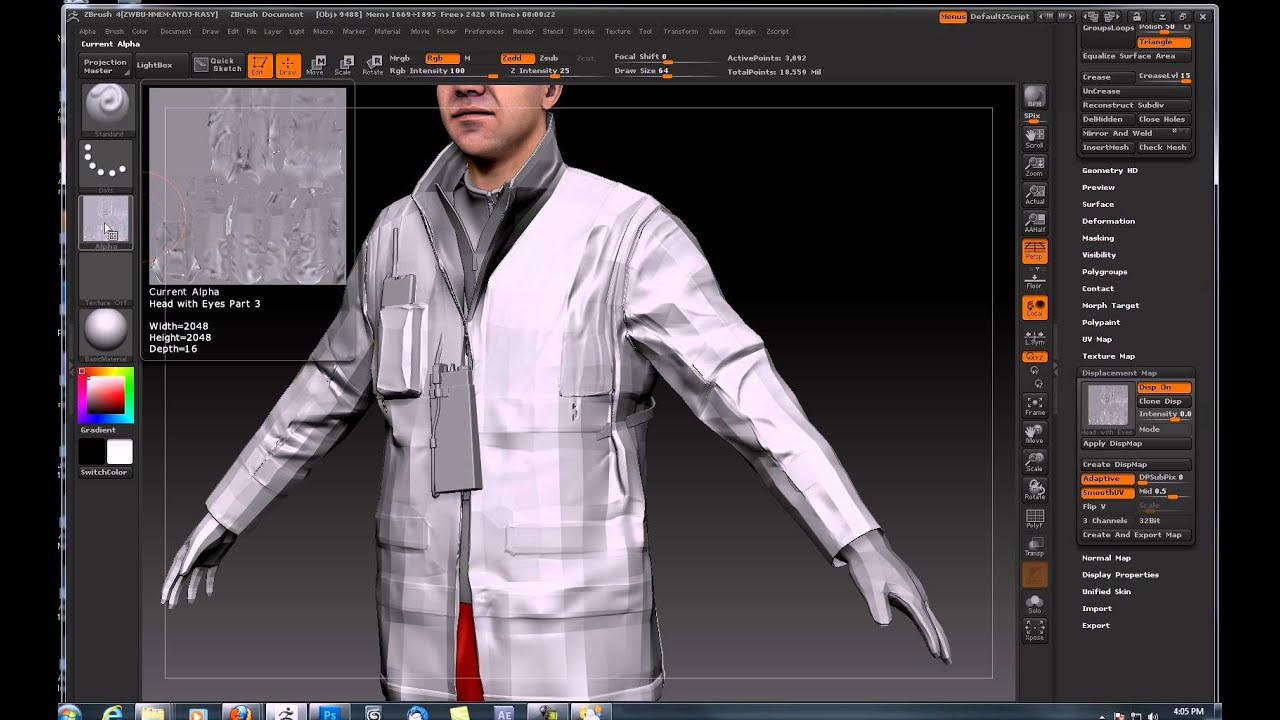Toggle Zadd sculpt mode
This screenshot has width=1280, height=720.
(516, 58)
